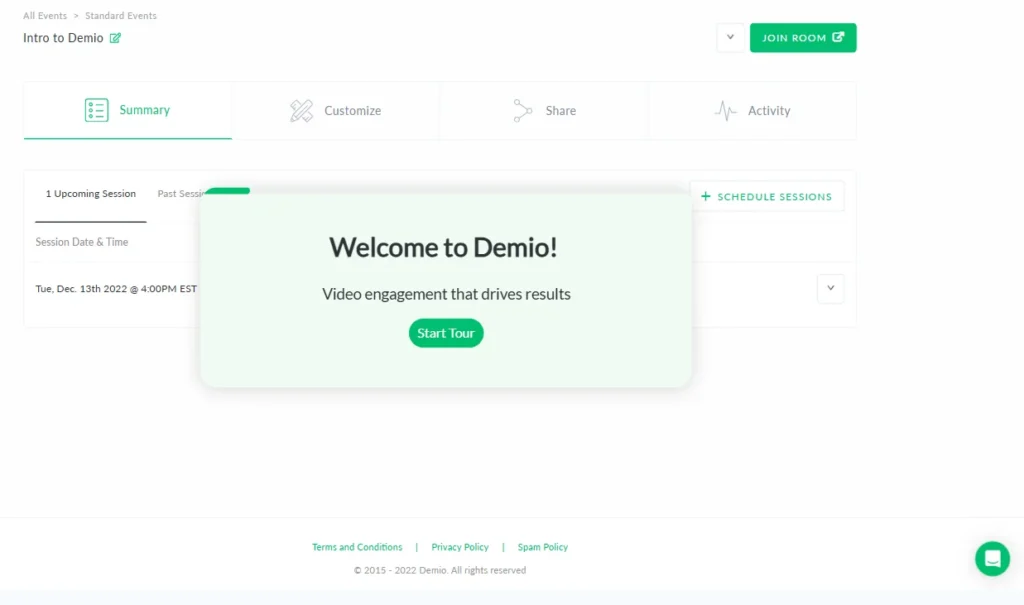Navigate to All Events breadcrumb
Image resolution: width=1024 pixels, height=605 pixels.
click(x=45, y=16)
